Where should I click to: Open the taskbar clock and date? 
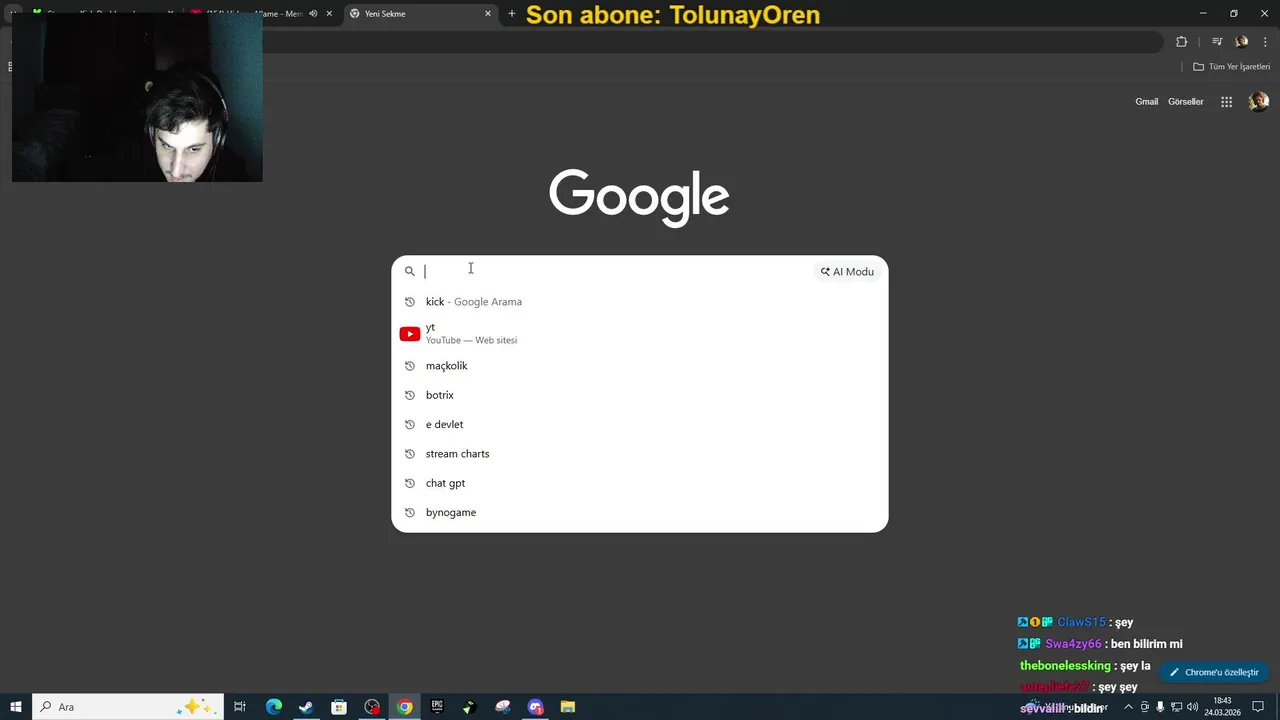pos(1222,707)
